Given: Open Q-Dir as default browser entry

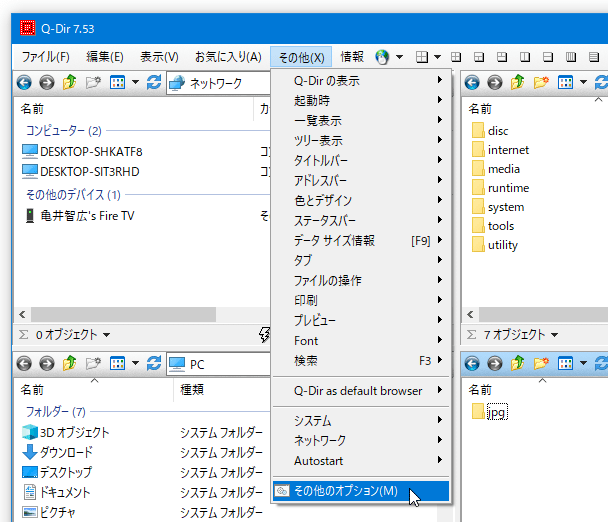Looking at the screenshot, I should coord(361,391).
